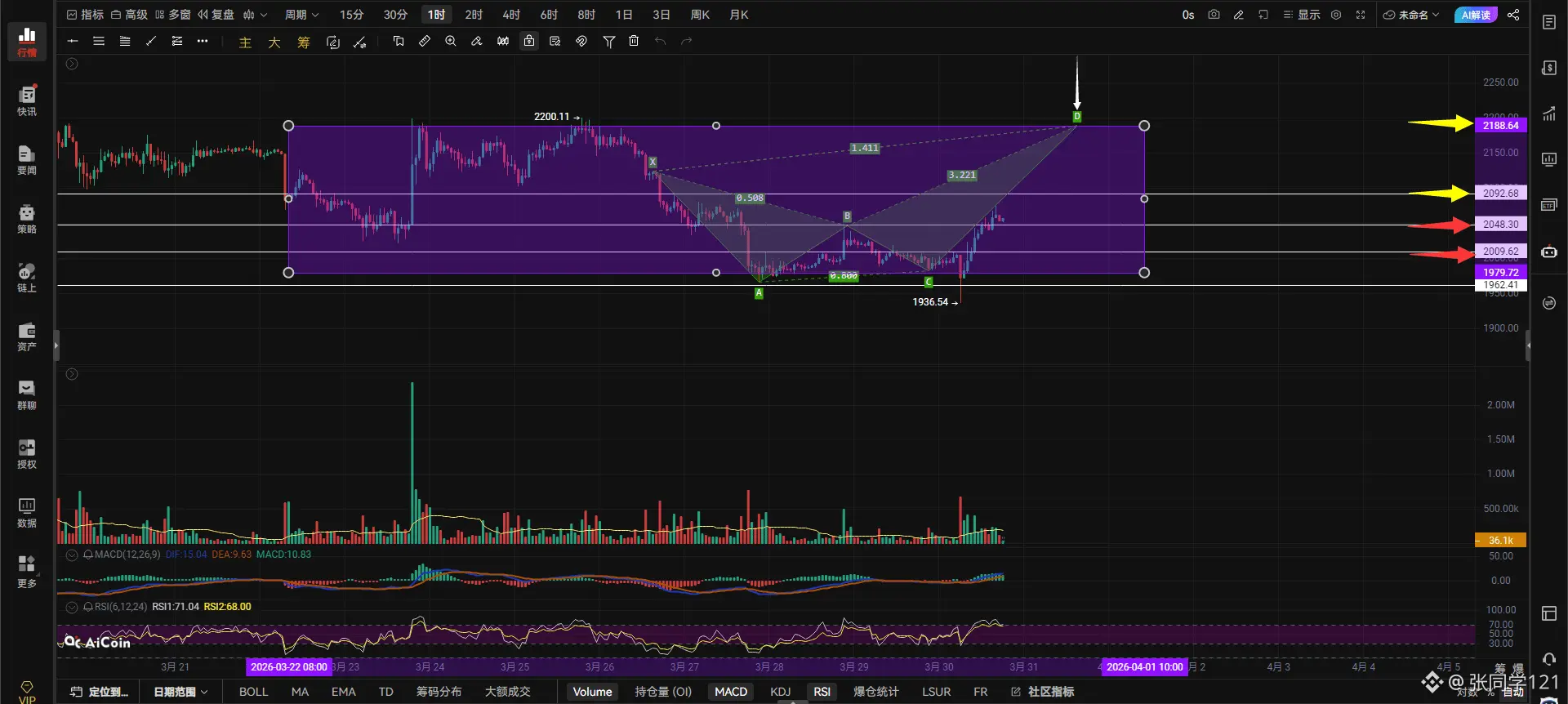Open the 周期 period dropdown
The width and height of the screenshot is (1568, 704).
pyautogui.click(x=301, y=15)
